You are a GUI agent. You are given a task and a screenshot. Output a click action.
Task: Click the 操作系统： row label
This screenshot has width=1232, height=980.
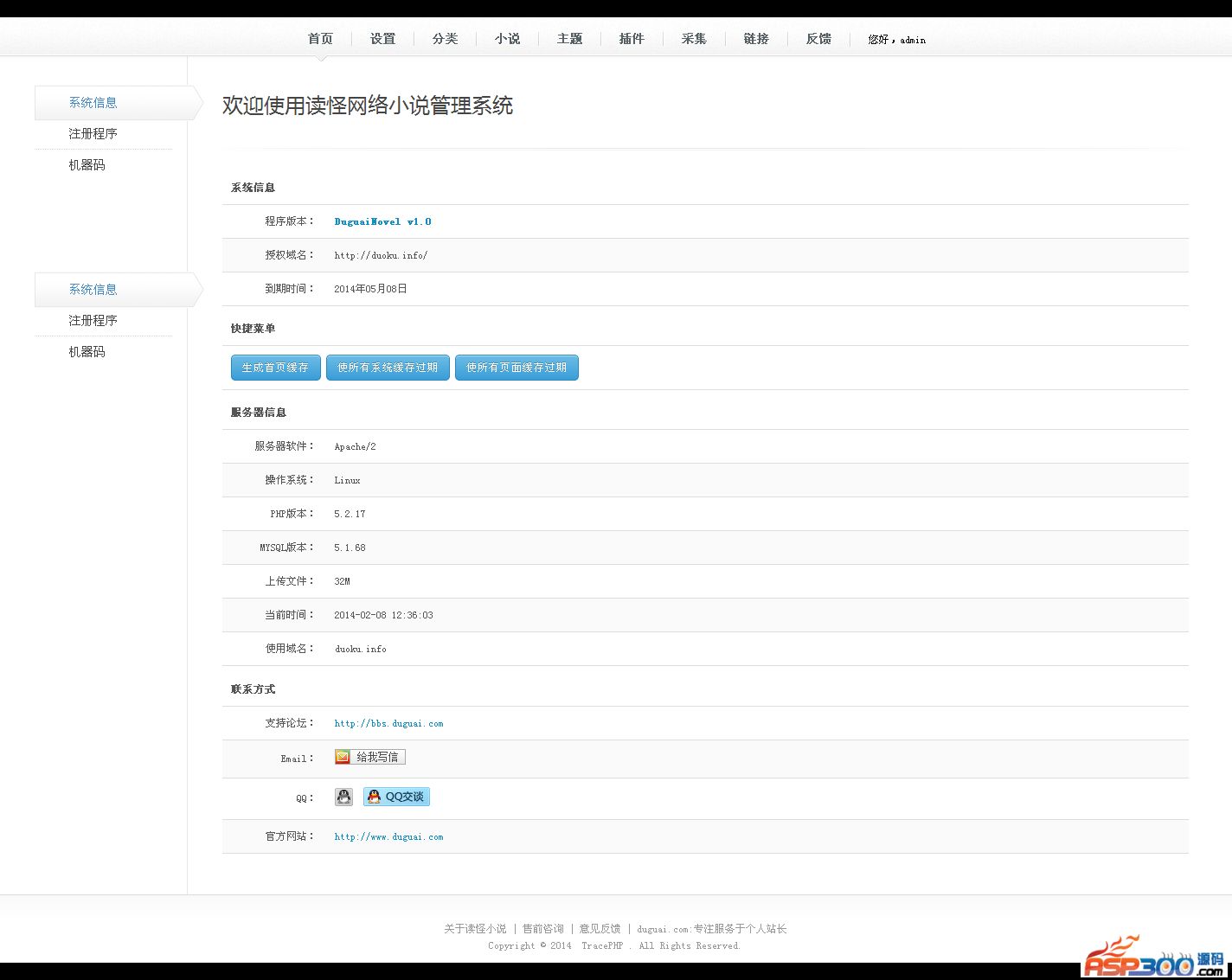[290, 480]
